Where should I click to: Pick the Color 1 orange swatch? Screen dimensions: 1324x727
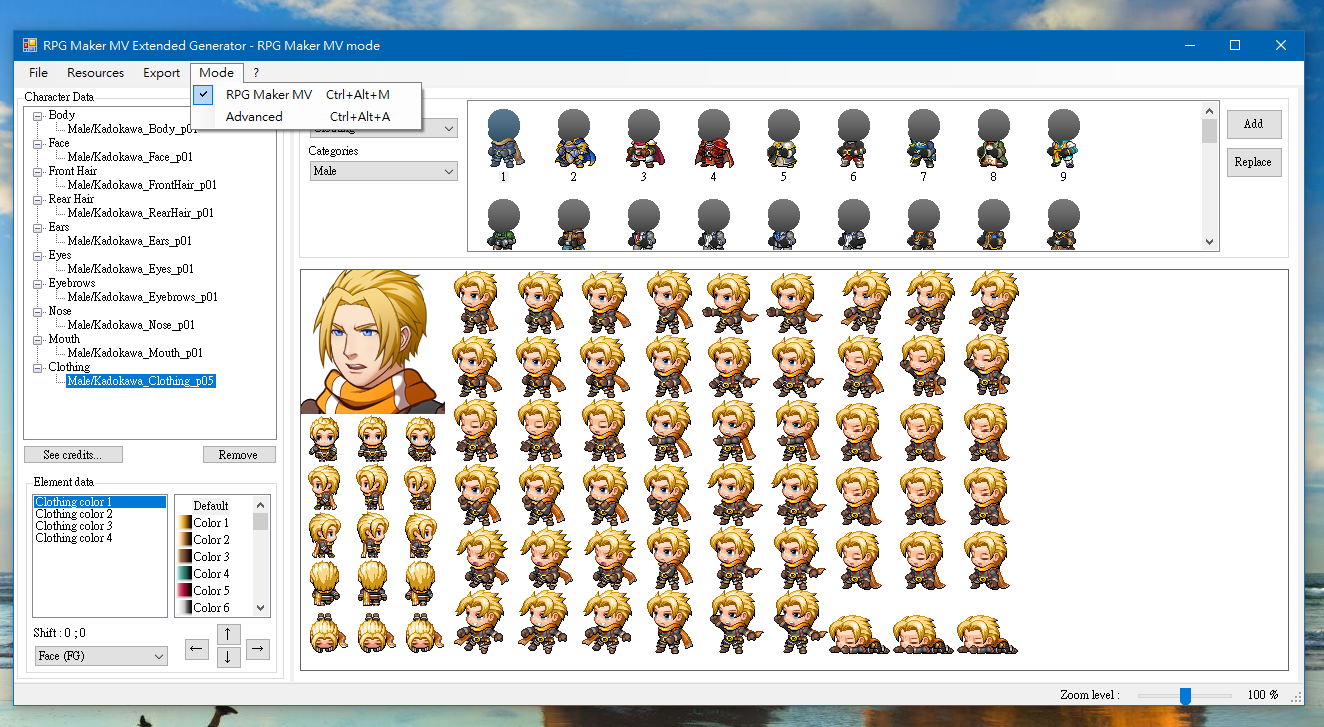184,523
